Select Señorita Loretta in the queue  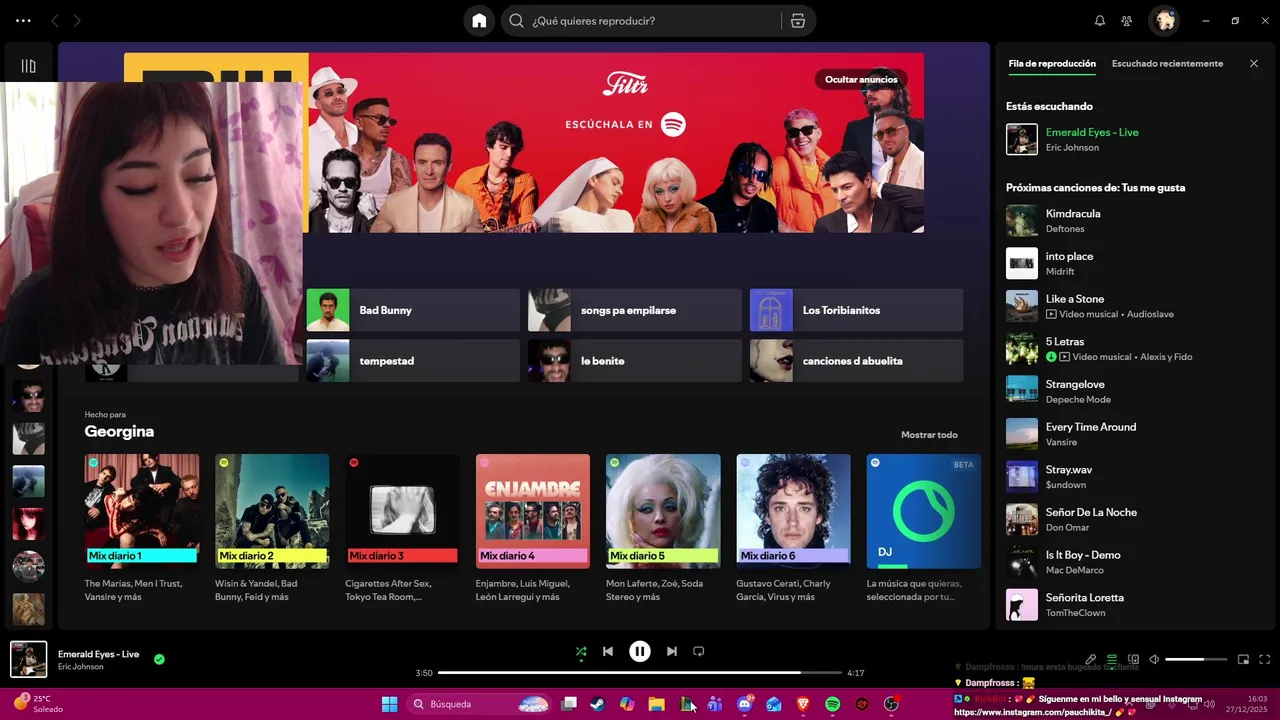pyautogui.click(x=1134, y=605)
